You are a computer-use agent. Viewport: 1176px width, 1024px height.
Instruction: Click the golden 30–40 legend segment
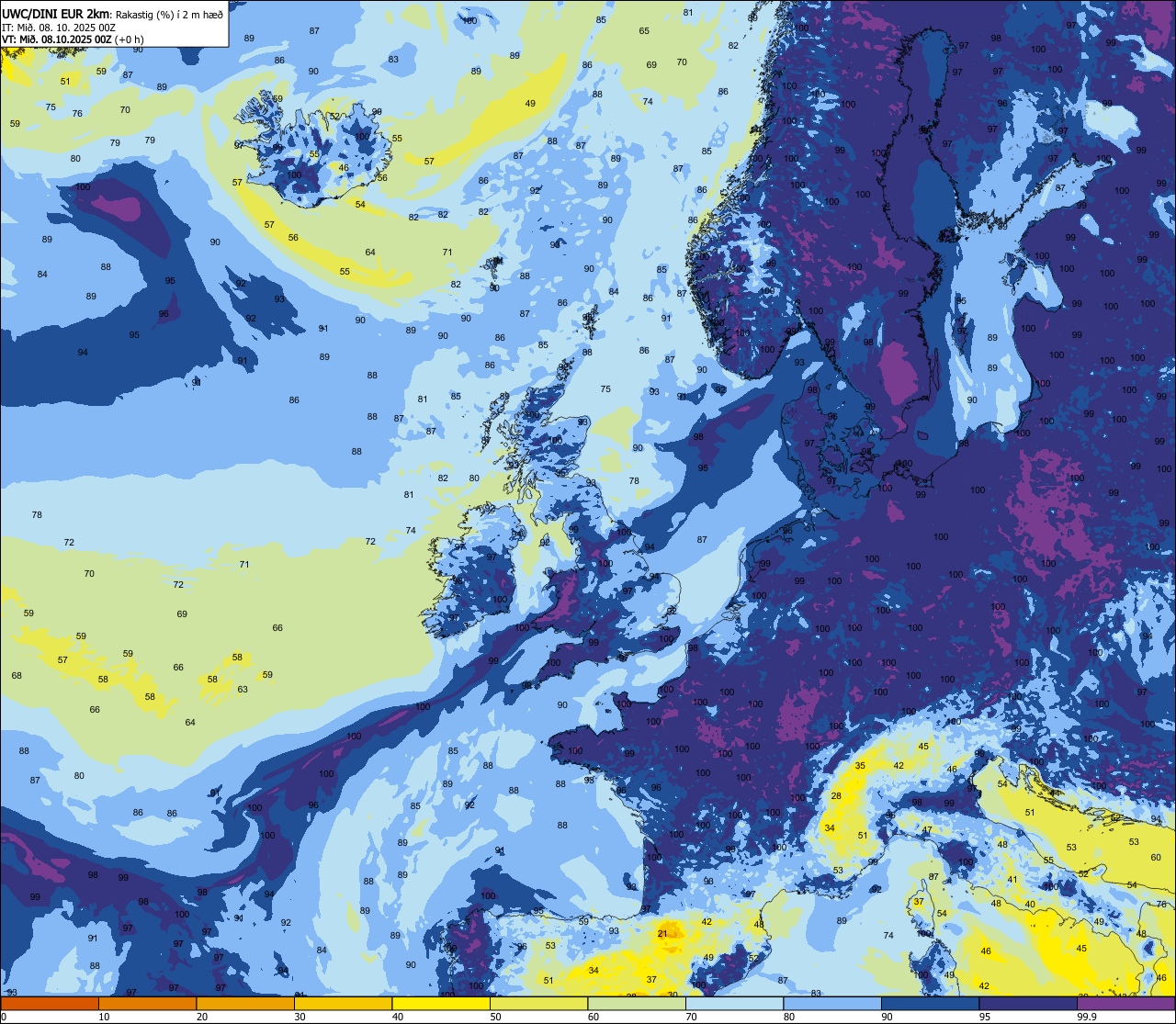[x=343, y=1004]
